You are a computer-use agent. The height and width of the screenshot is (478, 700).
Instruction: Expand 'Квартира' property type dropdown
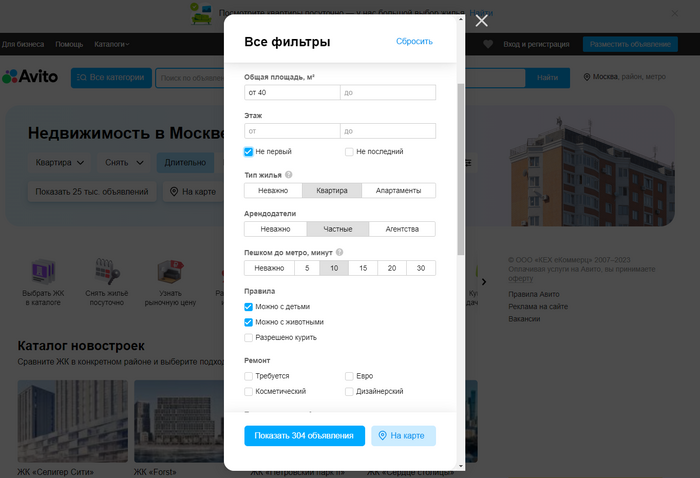click(x=59, y=162)
